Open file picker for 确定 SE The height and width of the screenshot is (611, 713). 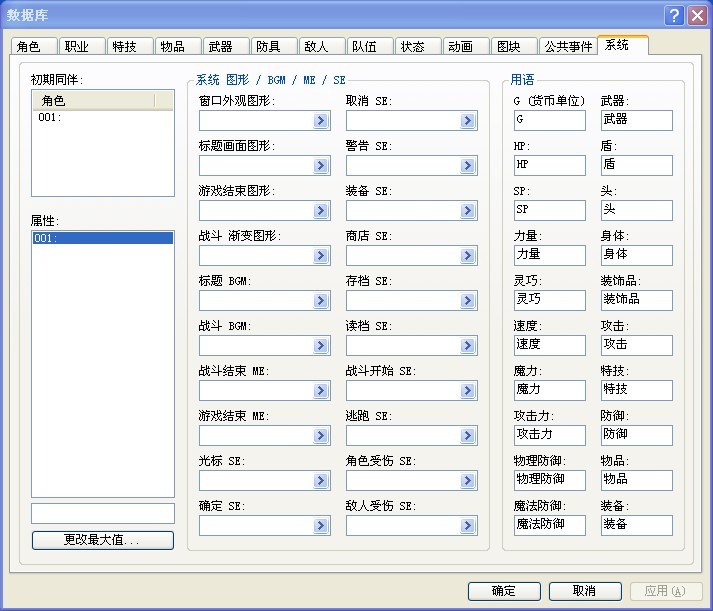[321, 526]
